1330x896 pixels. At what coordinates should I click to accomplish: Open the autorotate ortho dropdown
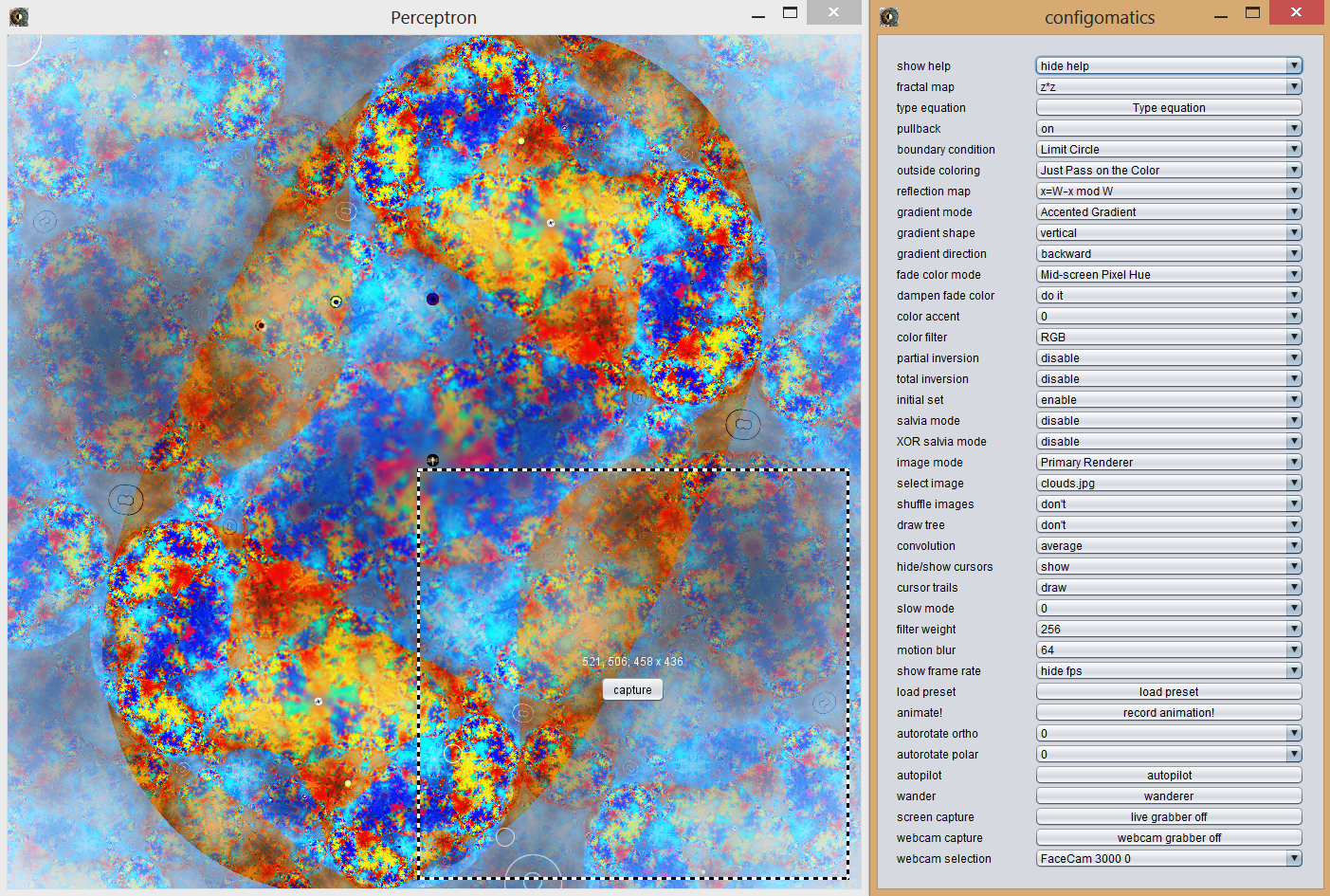1169,734
